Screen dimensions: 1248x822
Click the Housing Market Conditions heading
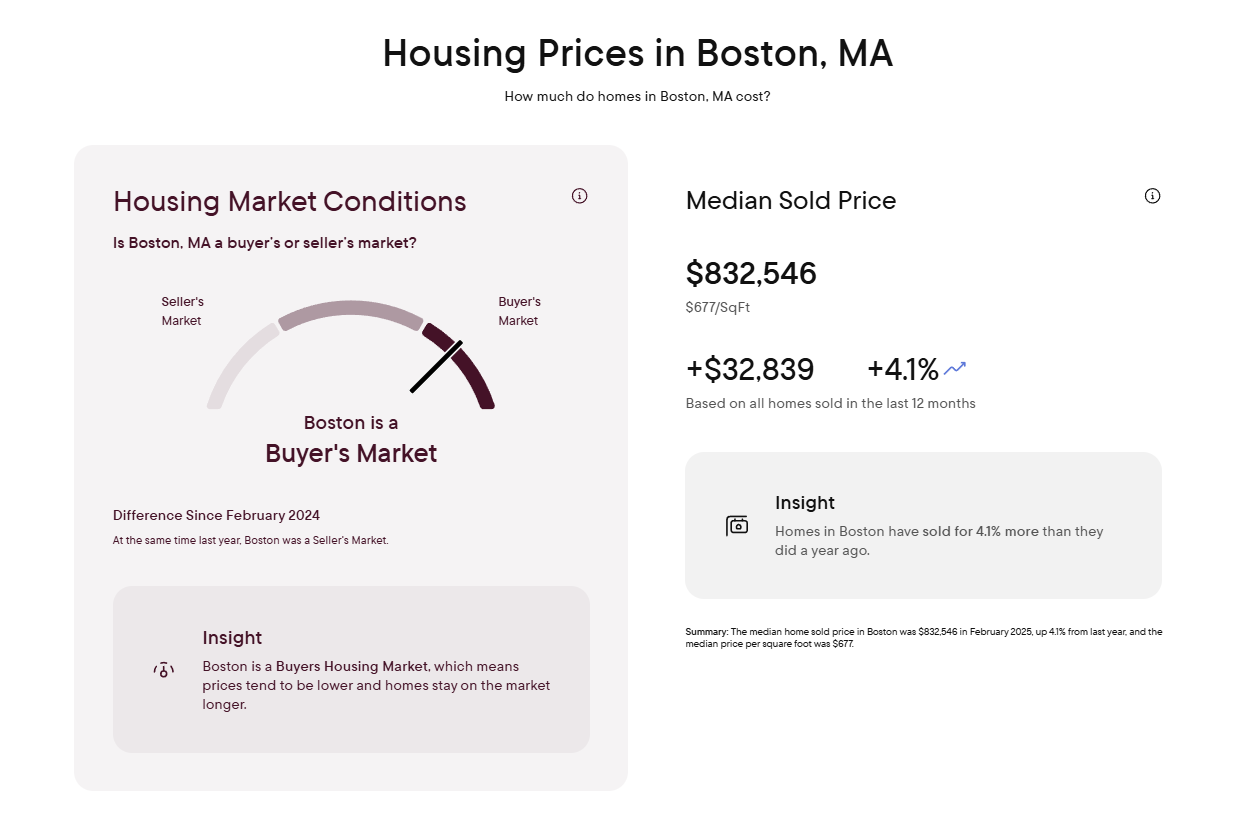pos(290,201)
